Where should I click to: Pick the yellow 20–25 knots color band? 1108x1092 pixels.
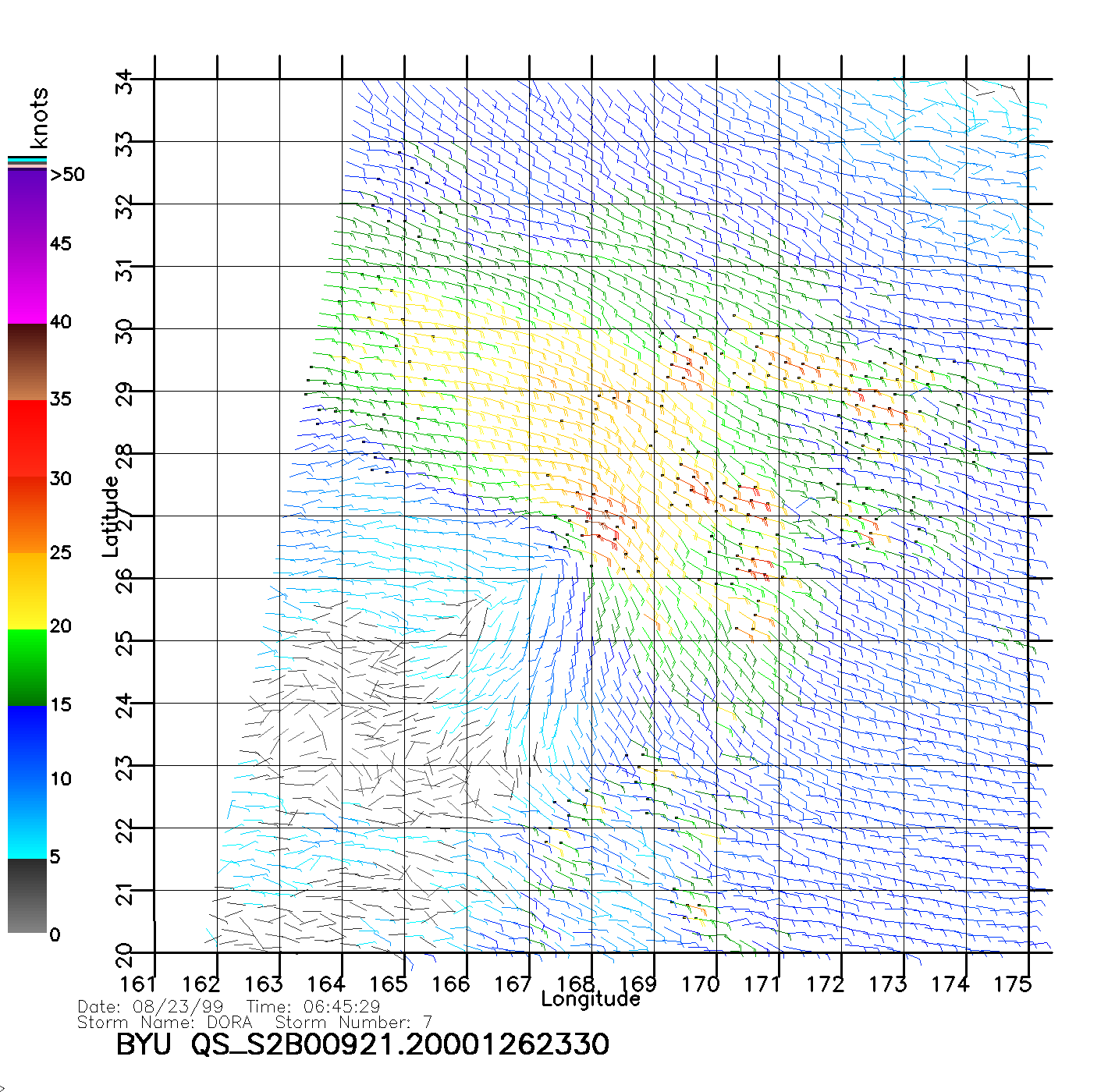click(27, 591)
